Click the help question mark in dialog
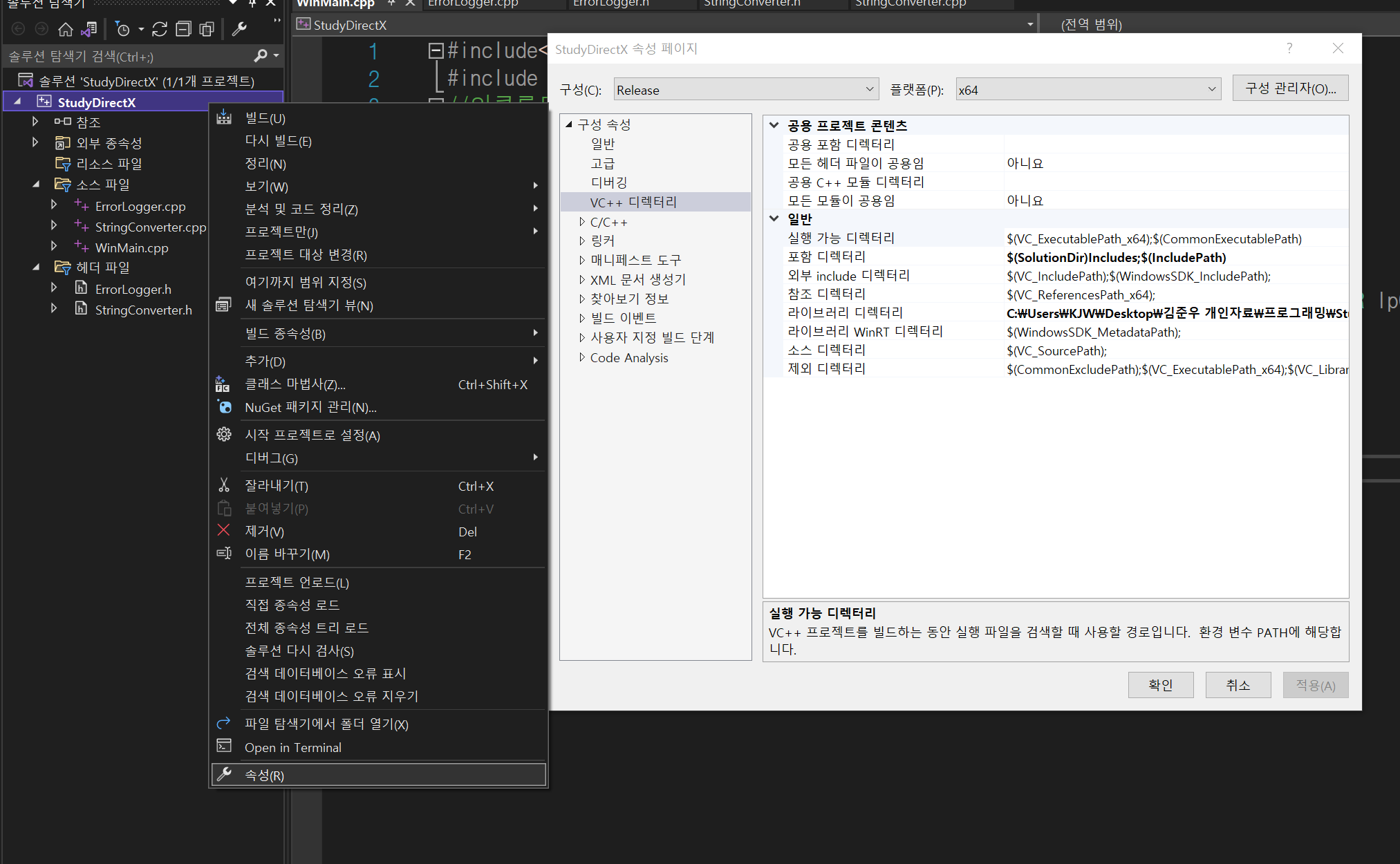 (1289, 48)
